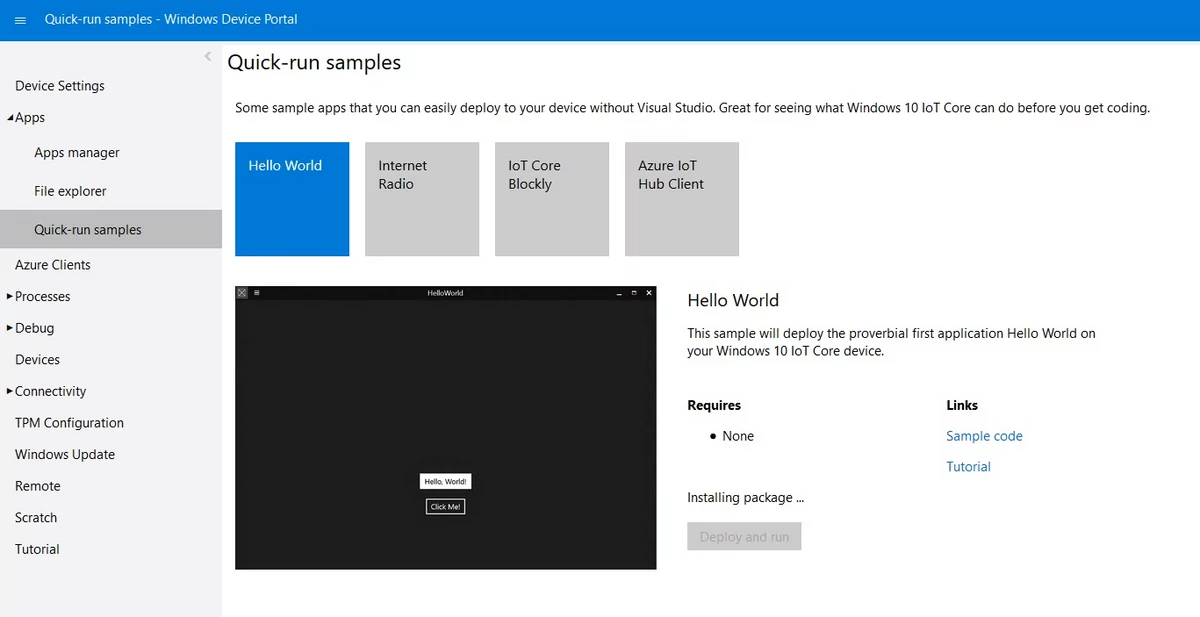Click Hello, World! box in preview
The image size is (1200, 617).
coord(445,481)
